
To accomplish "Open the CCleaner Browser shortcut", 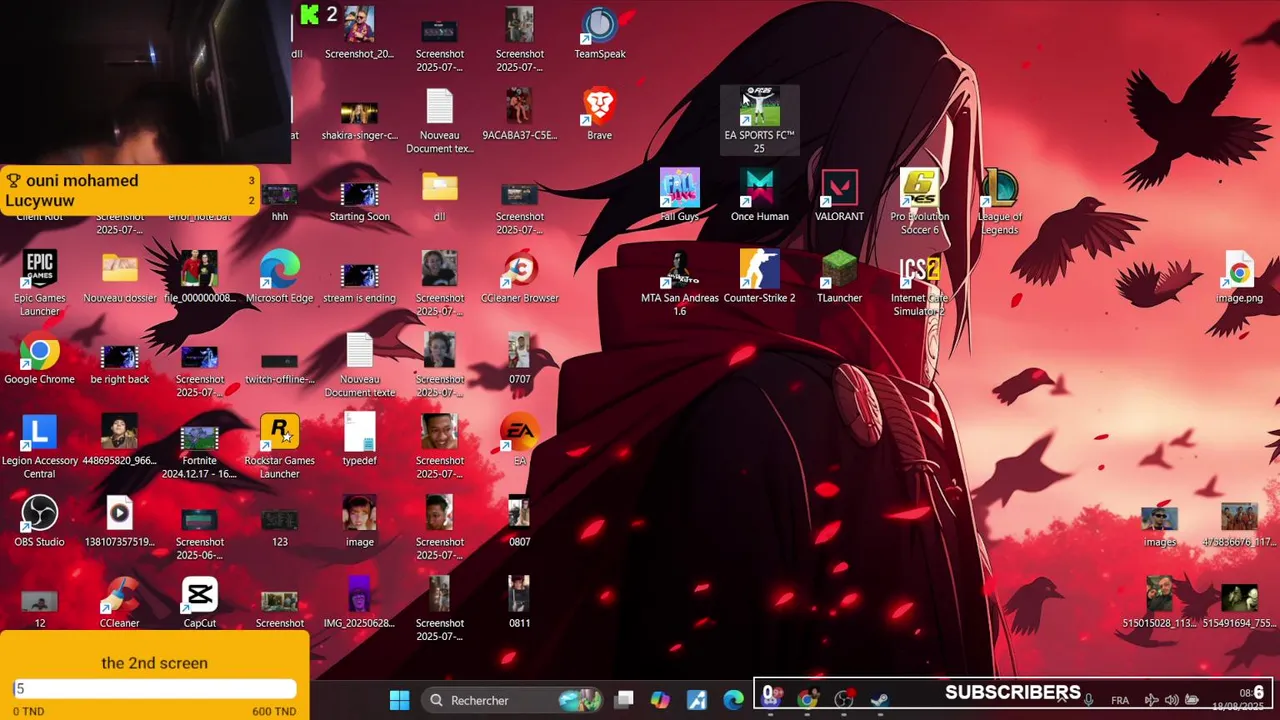I will point(520,277).
